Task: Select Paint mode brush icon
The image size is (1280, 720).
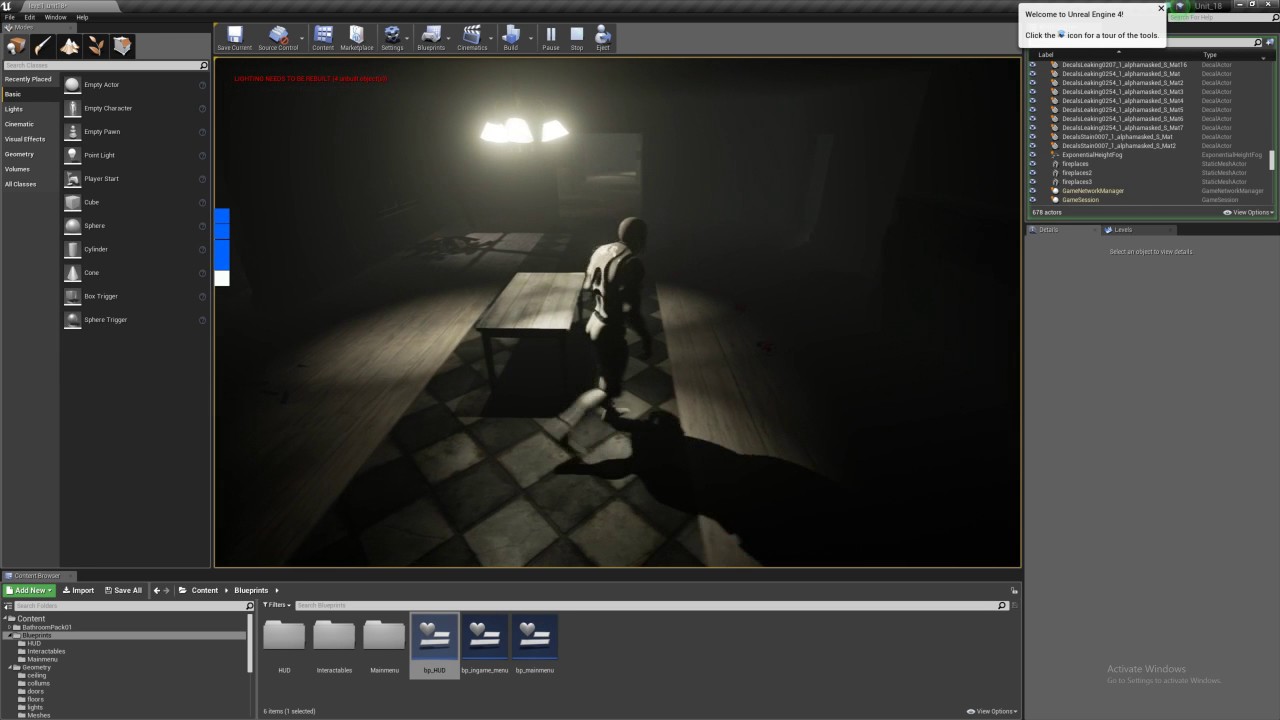Action: (43, 46)
